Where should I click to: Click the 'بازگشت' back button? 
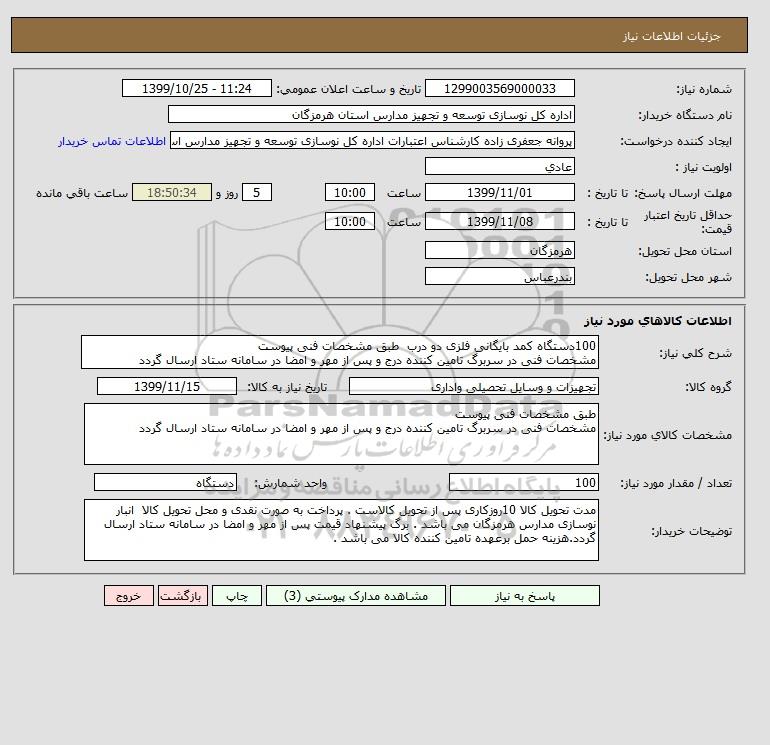(x=183, y=596)
